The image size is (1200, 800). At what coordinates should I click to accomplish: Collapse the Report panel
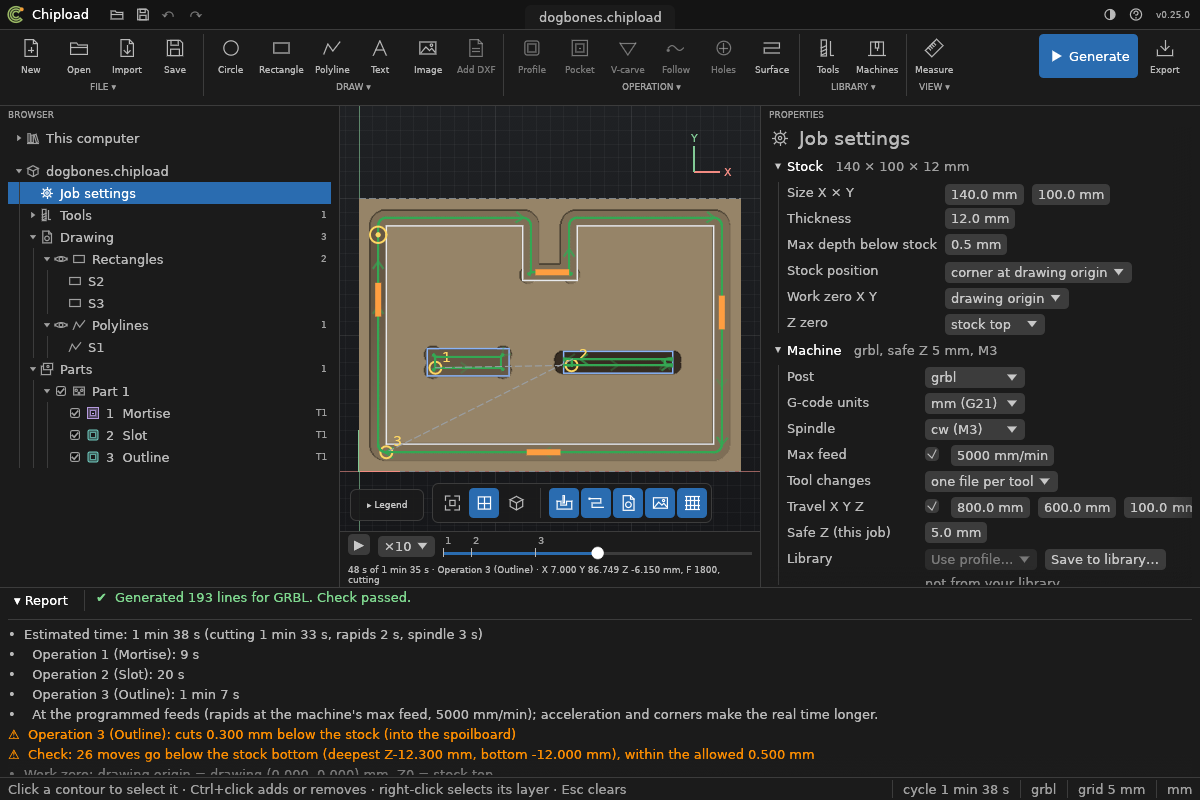click(x=41, y=601)
